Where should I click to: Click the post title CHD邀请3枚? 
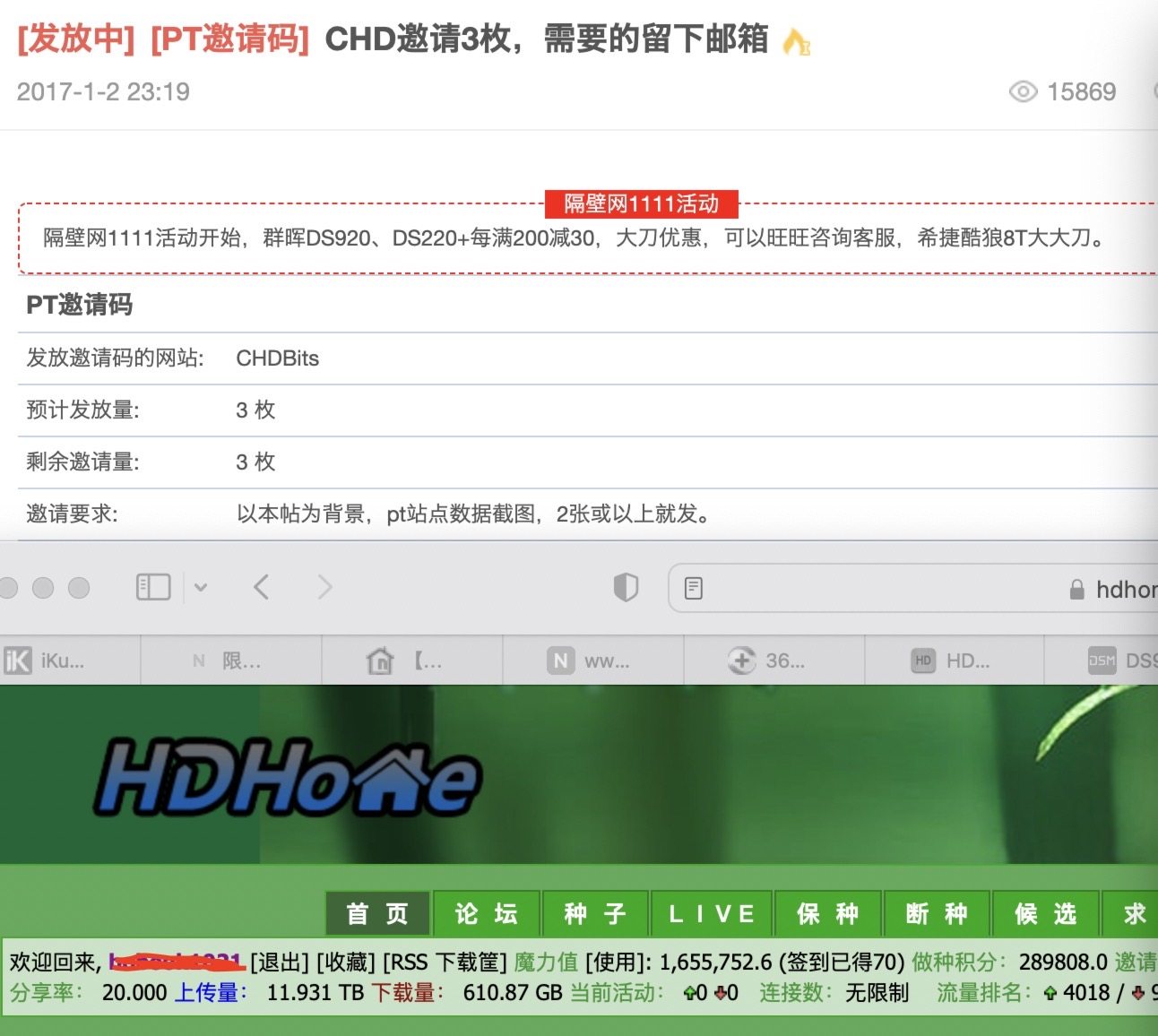(x=547, y=39)
